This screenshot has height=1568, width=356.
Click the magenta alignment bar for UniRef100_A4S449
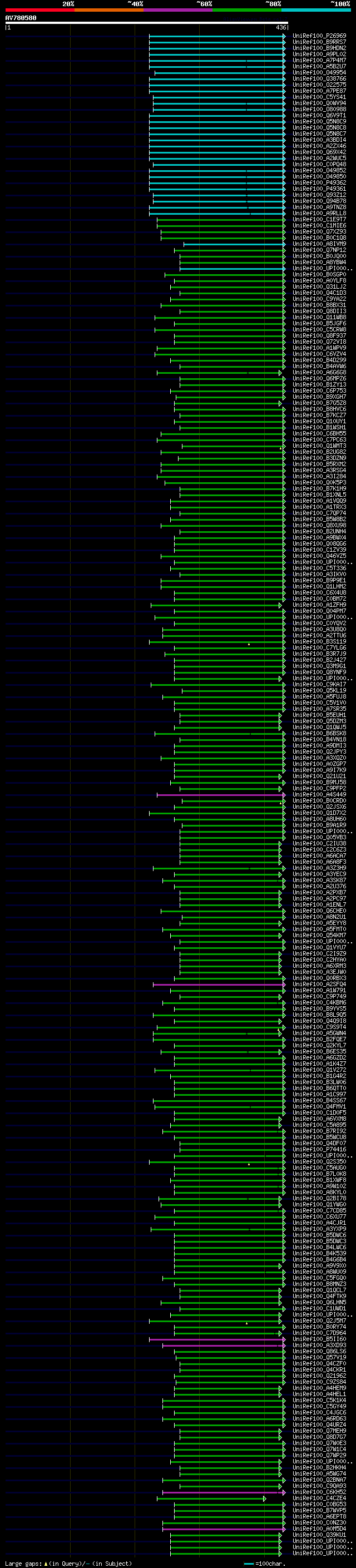221,794
